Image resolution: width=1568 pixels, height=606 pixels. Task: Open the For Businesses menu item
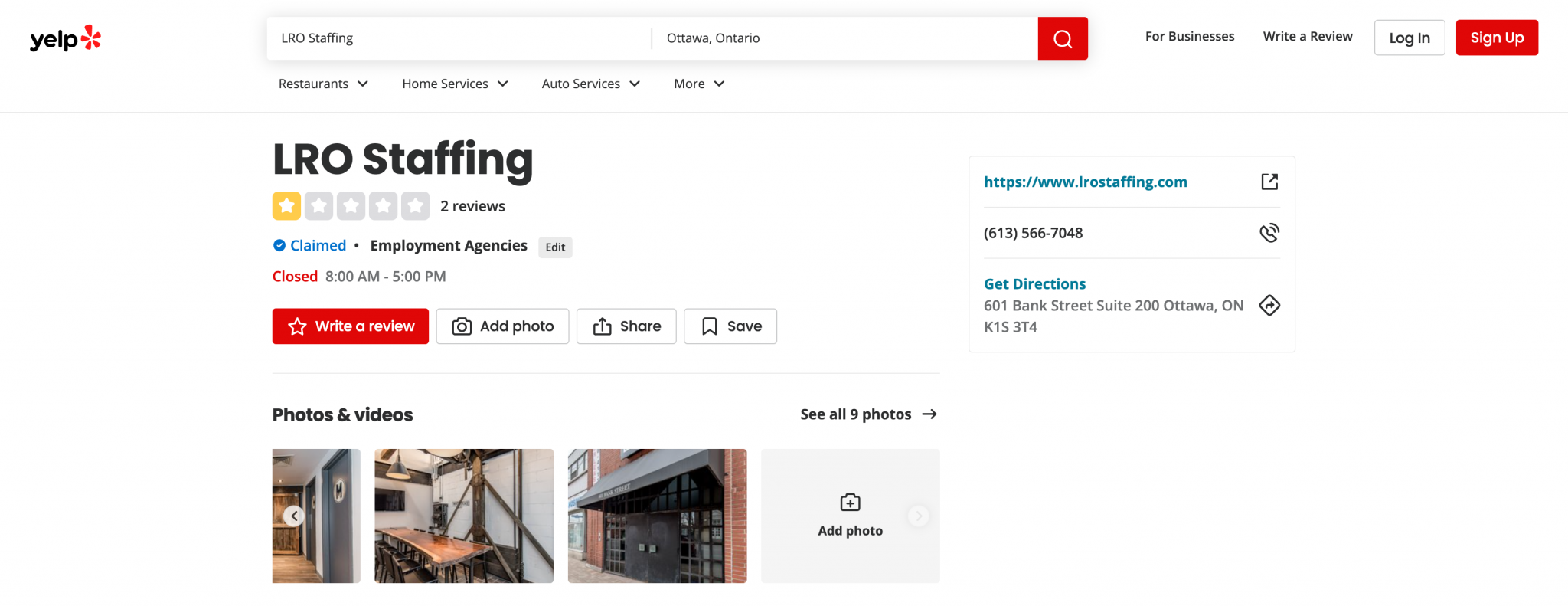pos(1189,37)
